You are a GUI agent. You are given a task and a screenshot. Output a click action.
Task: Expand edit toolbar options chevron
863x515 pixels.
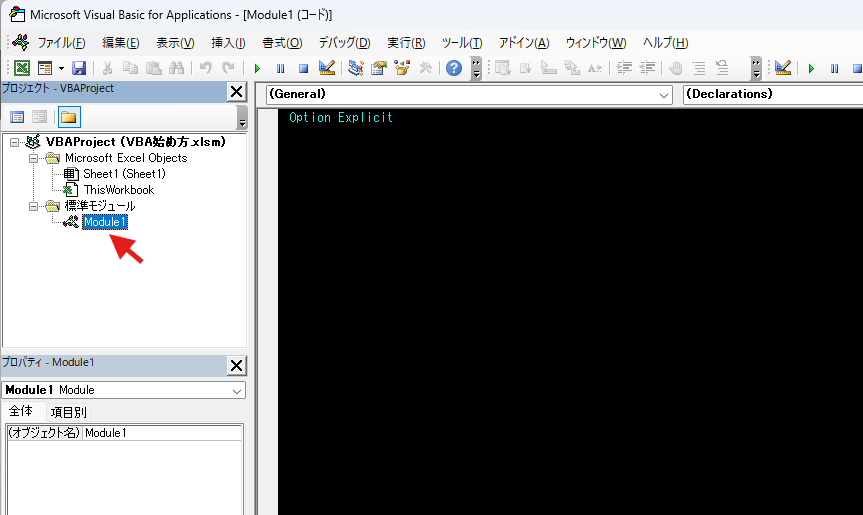click(x=756, y=68)
